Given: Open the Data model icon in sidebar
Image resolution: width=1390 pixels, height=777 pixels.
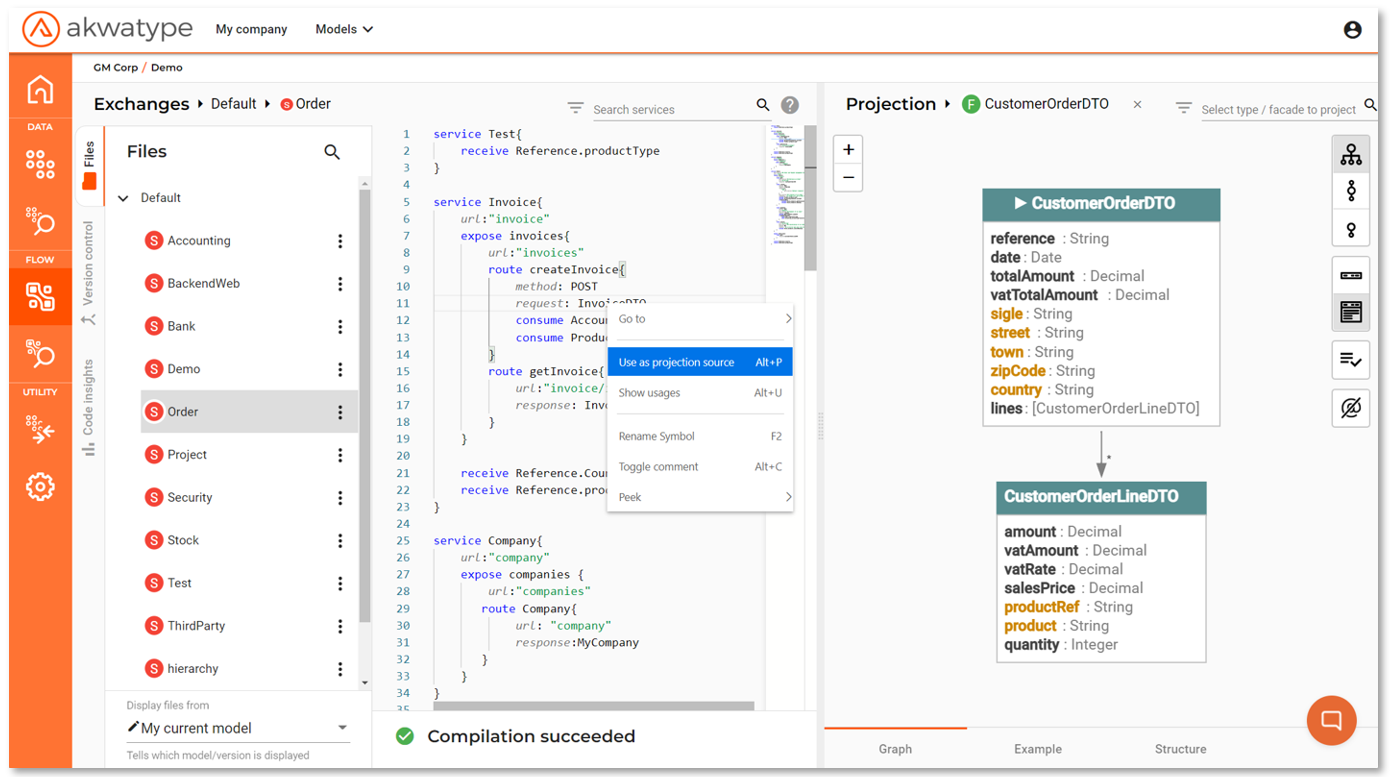Looking at the screenshot, I should pyautogui.click(x=40, y=163).
